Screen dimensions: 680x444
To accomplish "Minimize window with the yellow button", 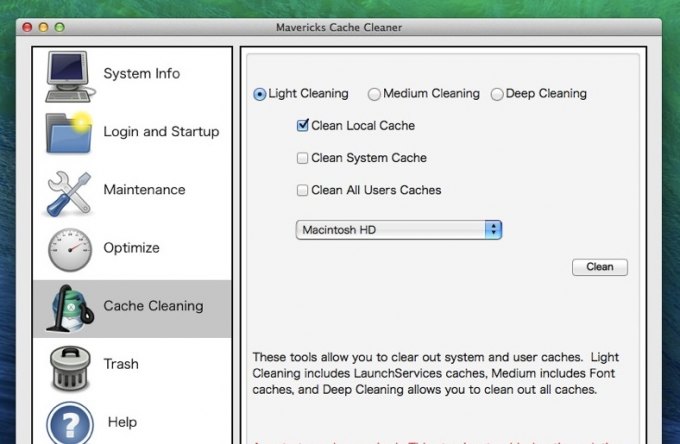I will 43,27.
